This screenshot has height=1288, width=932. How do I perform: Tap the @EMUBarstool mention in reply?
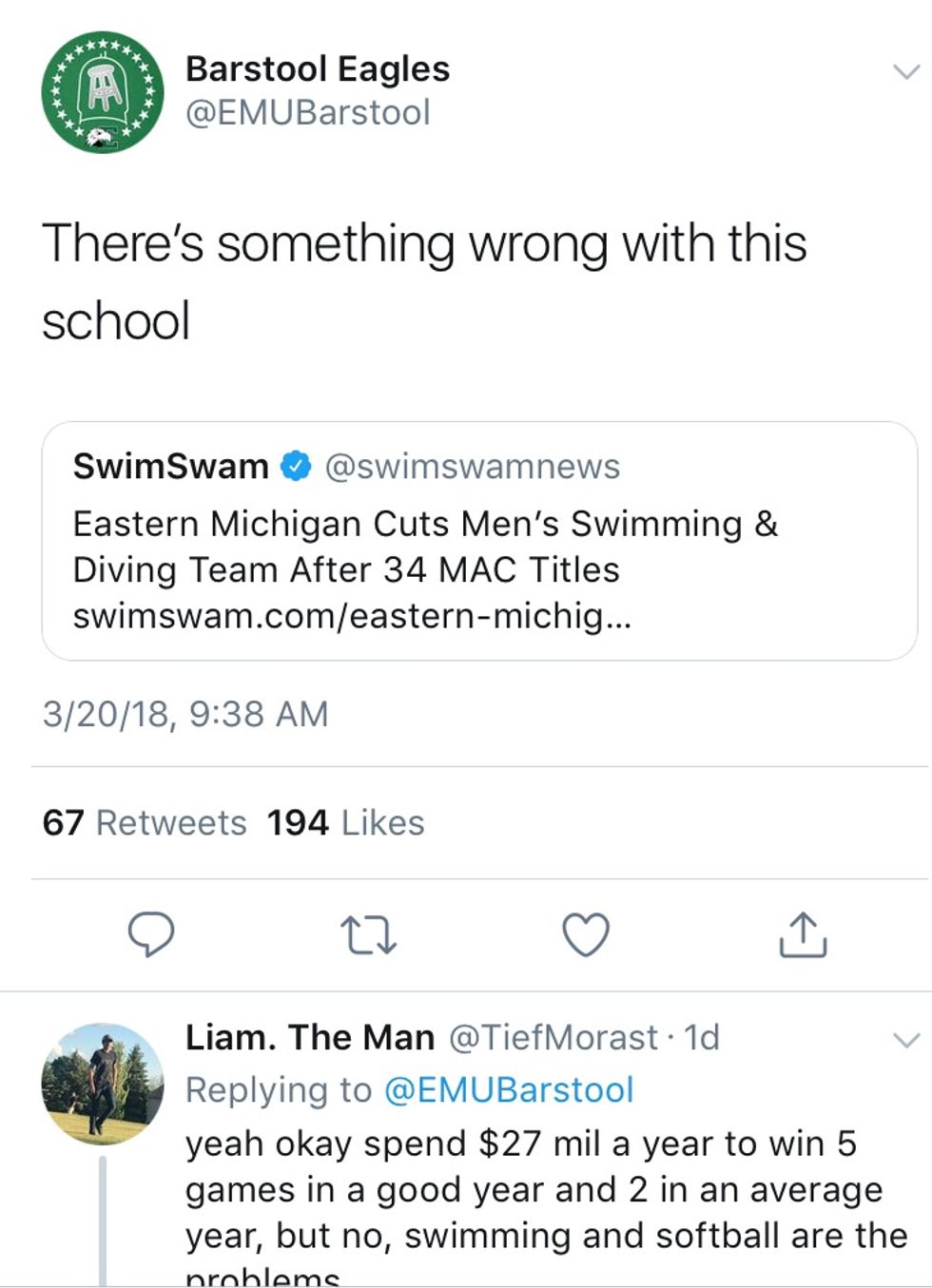tap(509, 1090)
